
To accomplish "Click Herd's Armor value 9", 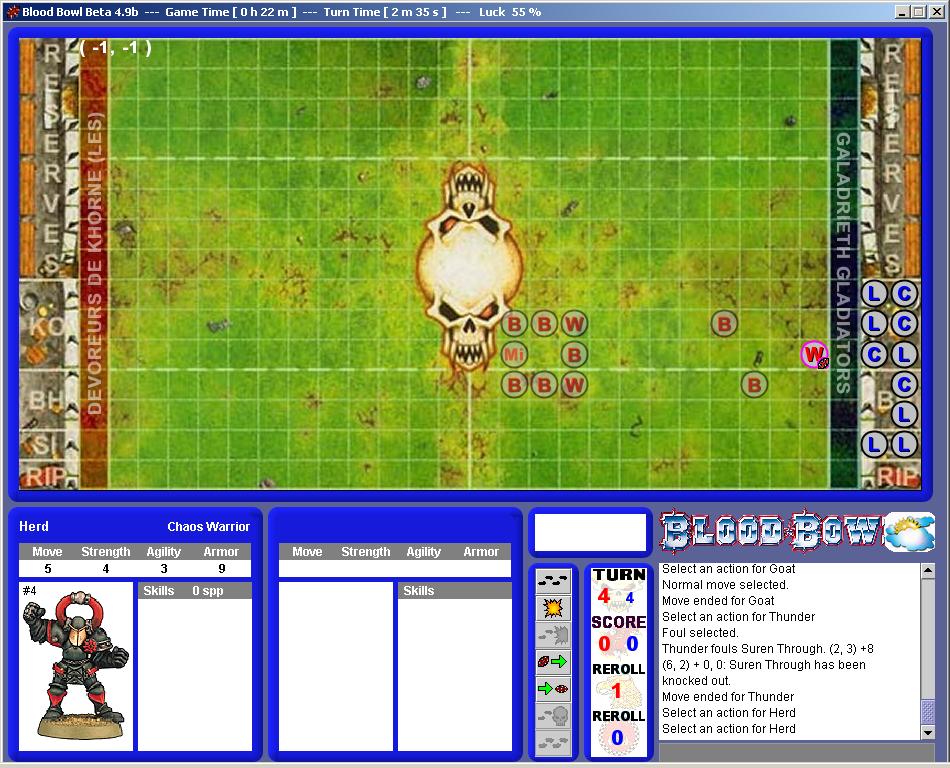I will click(222, 569).
